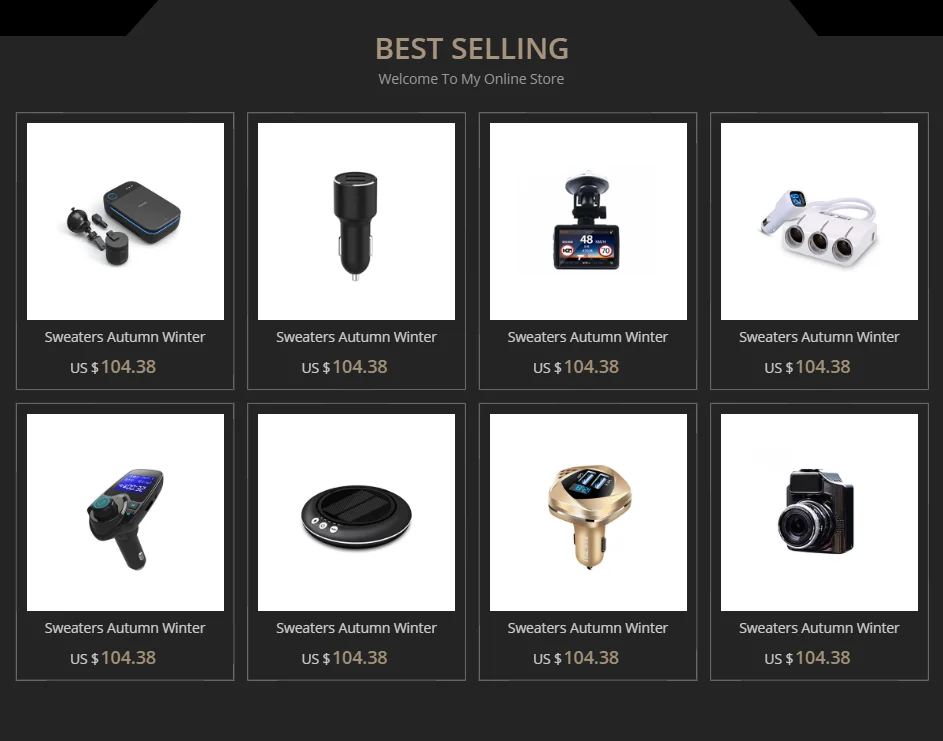Select the white triple socket splitter image
The image size is (943, 741).
click(819, 221)
